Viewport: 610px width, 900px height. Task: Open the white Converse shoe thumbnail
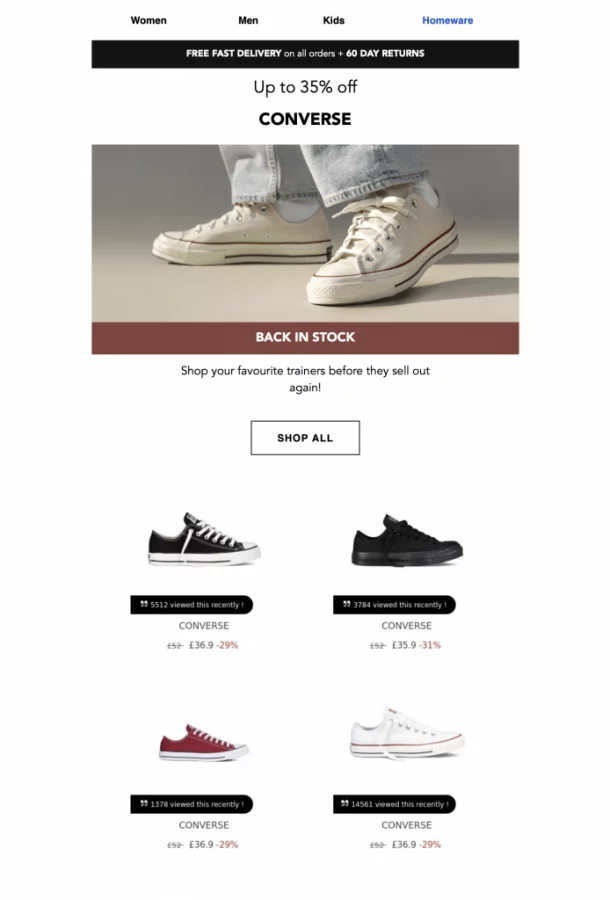[407, 733]
